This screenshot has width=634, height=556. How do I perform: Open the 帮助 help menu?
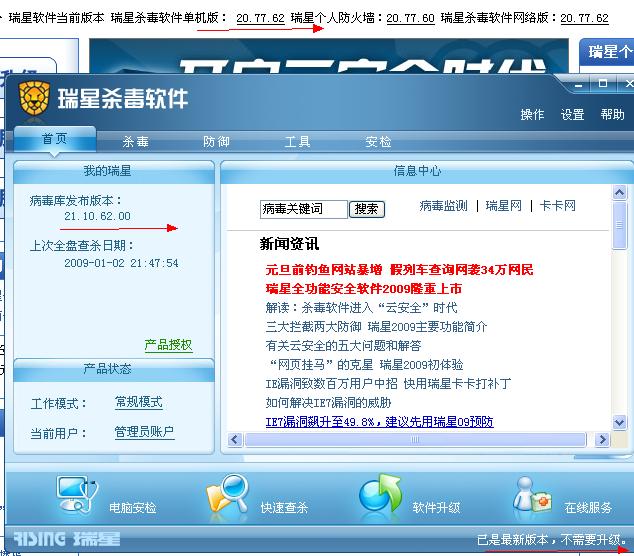tap(612, 114)
